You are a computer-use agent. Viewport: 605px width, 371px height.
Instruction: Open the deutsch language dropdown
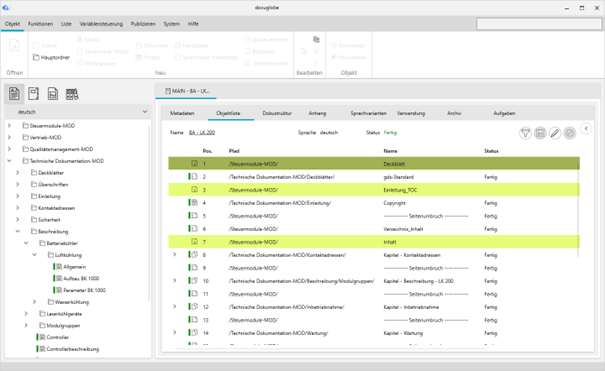click(78, 112)
